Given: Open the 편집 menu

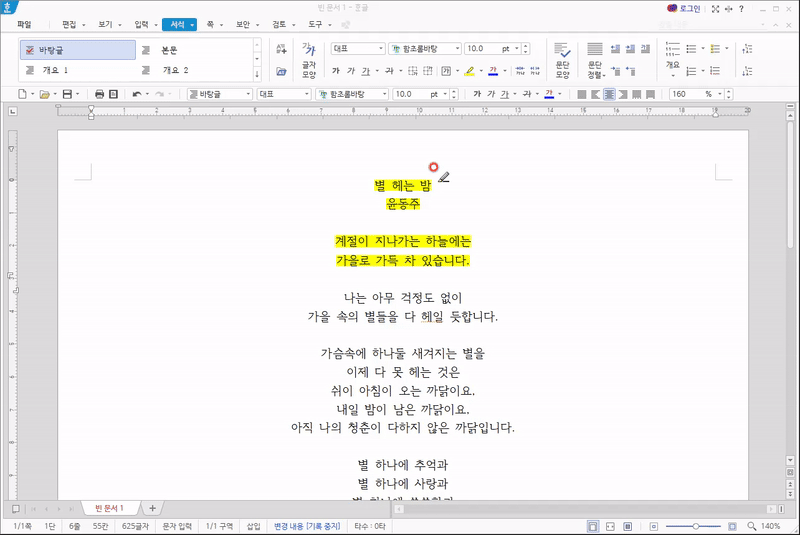Looking at the screenshot, I should point(74,24).
